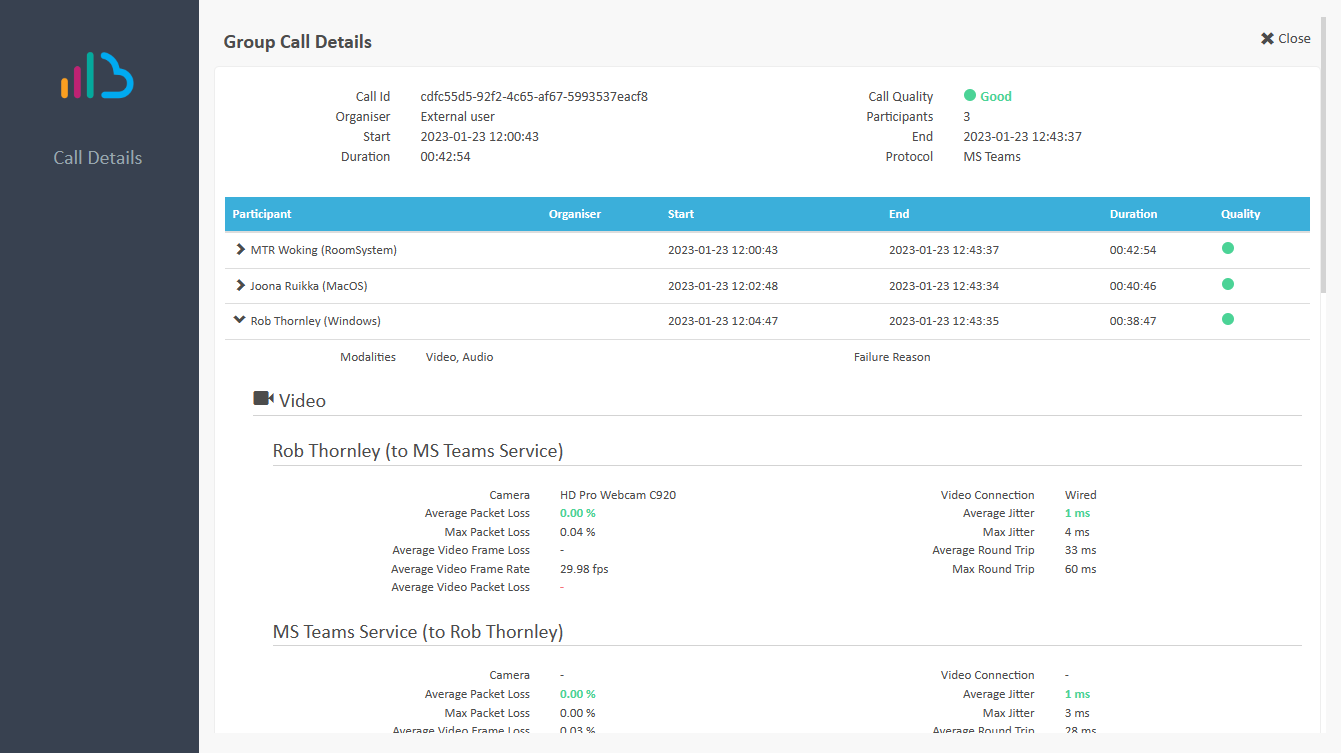Click Joona Ruikka start time 12:02:48
Screen dimensions: 1341x753
click(x=723, y=286)
